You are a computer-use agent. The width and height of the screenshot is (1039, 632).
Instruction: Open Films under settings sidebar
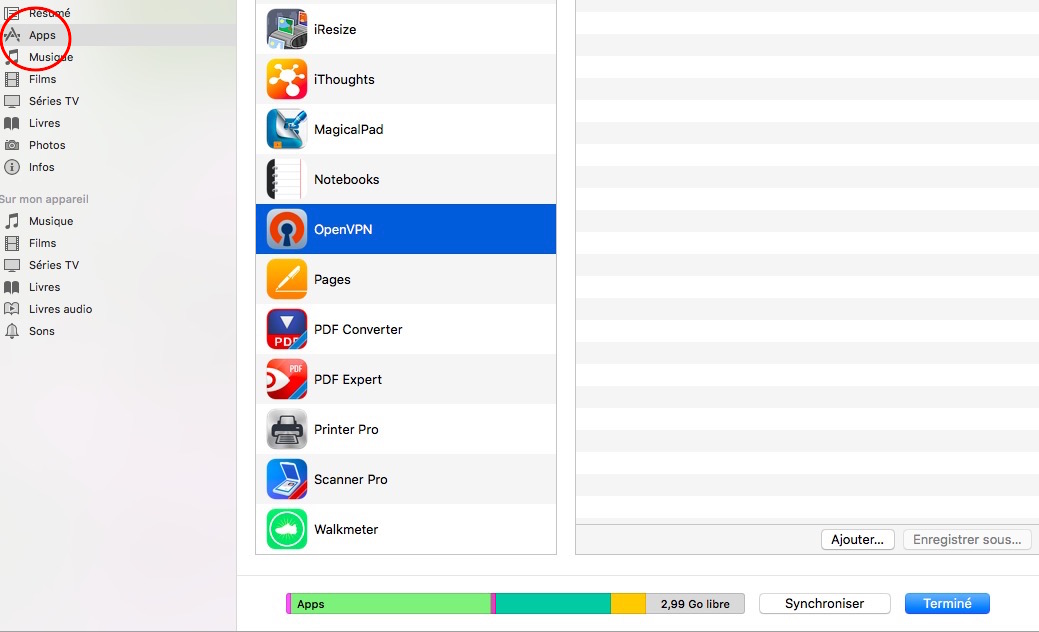42,79
